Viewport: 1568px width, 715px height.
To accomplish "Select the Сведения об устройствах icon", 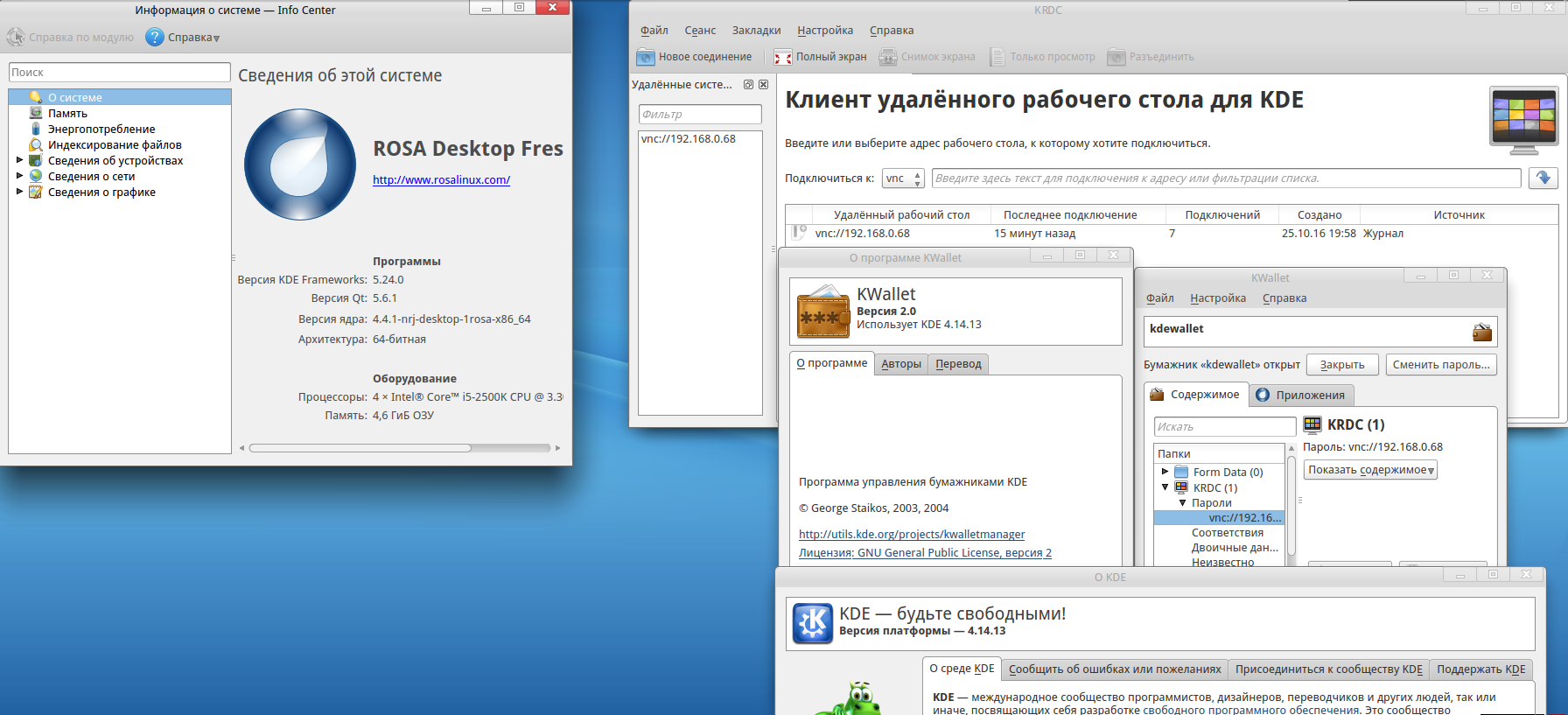I will [x=36, y=160].
